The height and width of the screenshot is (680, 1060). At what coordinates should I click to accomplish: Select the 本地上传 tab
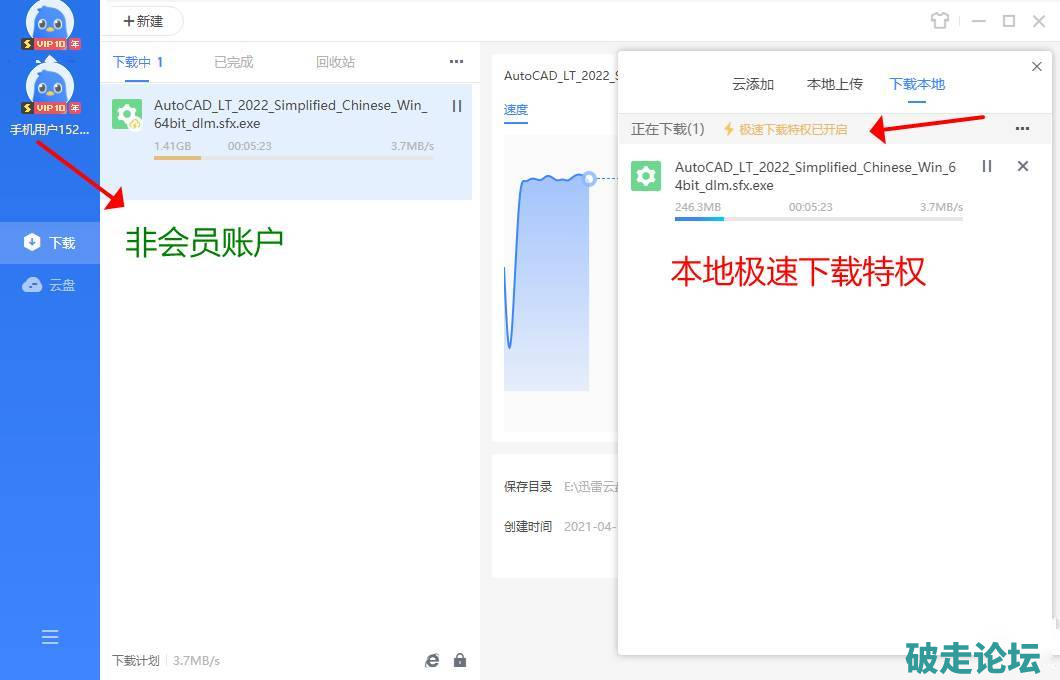[834, 84]
